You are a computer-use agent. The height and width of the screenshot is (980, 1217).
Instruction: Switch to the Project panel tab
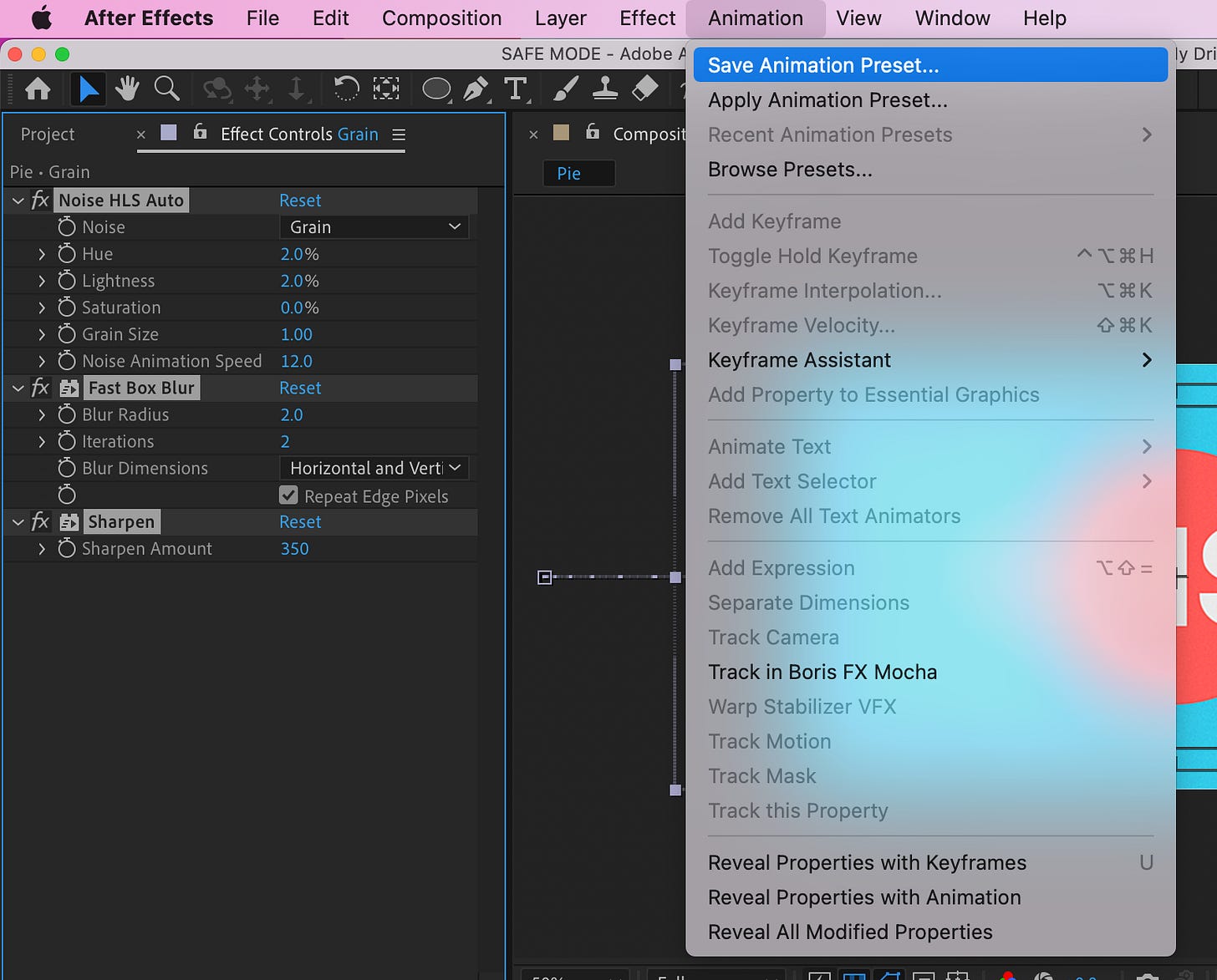(48, 134)
